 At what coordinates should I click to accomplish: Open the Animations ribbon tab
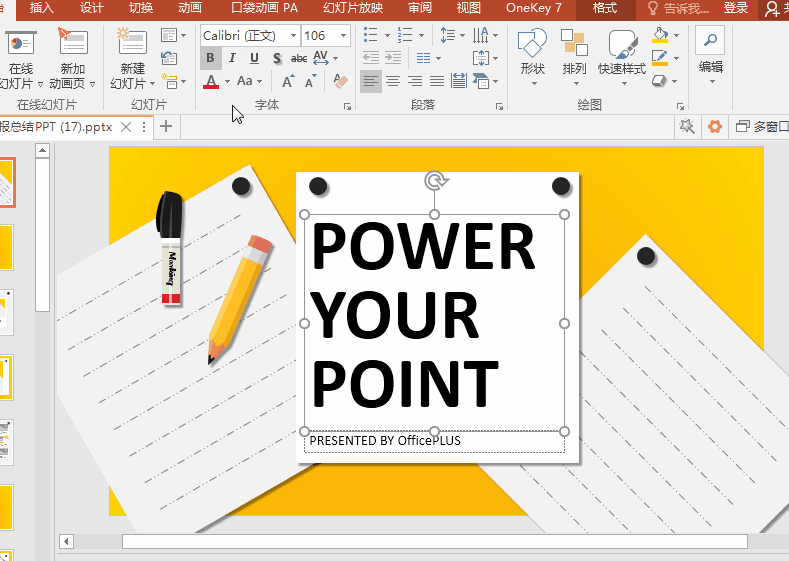click(190, 8)
